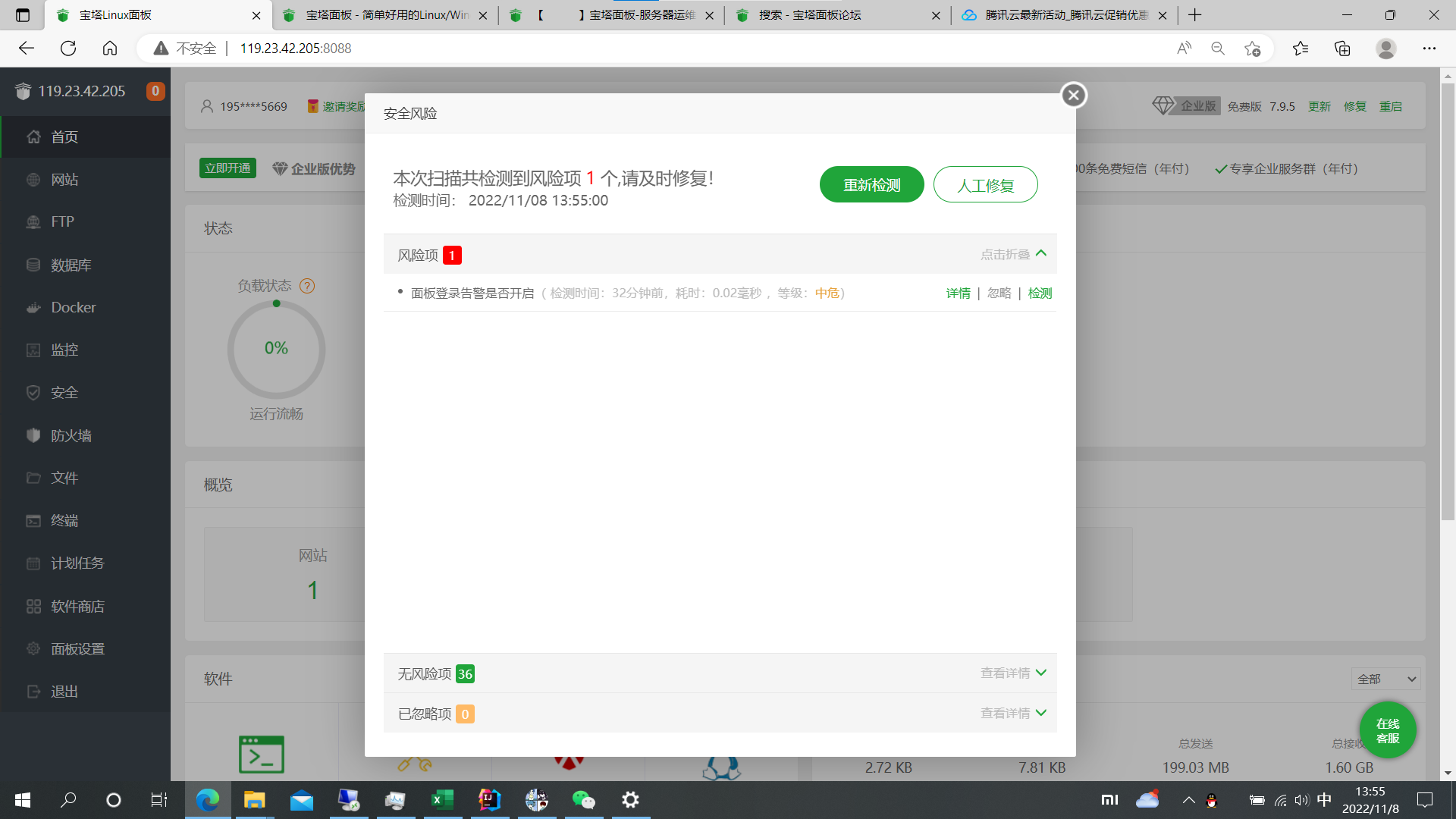Click 立即开通 button

[x=227, y=168]
